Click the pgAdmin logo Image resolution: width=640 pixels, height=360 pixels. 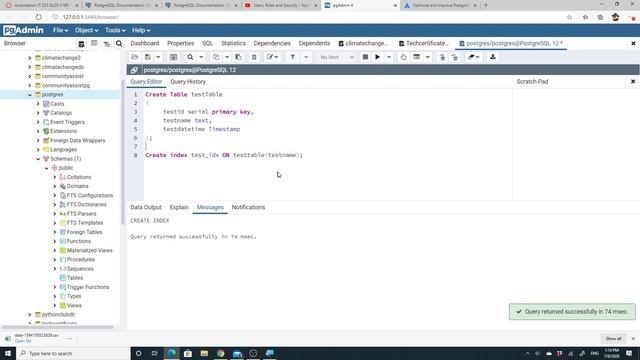click(x=23, y=30)
